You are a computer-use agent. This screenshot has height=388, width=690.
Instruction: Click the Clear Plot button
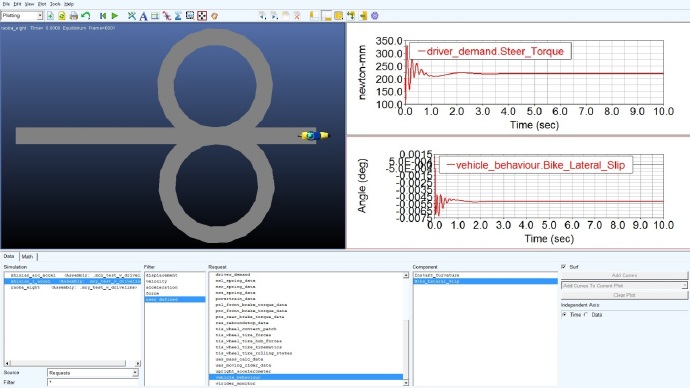(624, 295)
